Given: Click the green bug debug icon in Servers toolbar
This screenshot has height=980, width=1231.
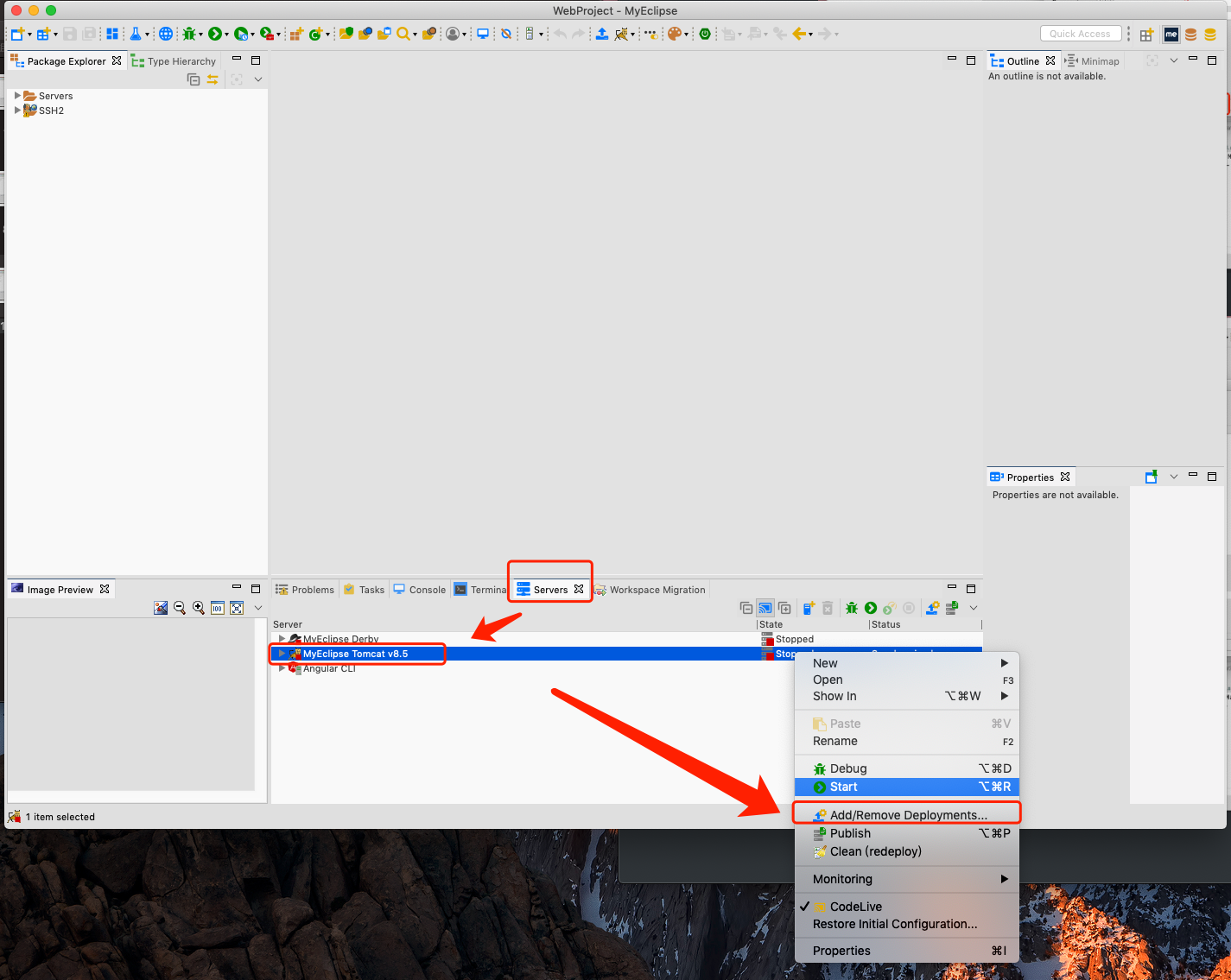Looking at the screenshot, I should click(x=852, y=608).
